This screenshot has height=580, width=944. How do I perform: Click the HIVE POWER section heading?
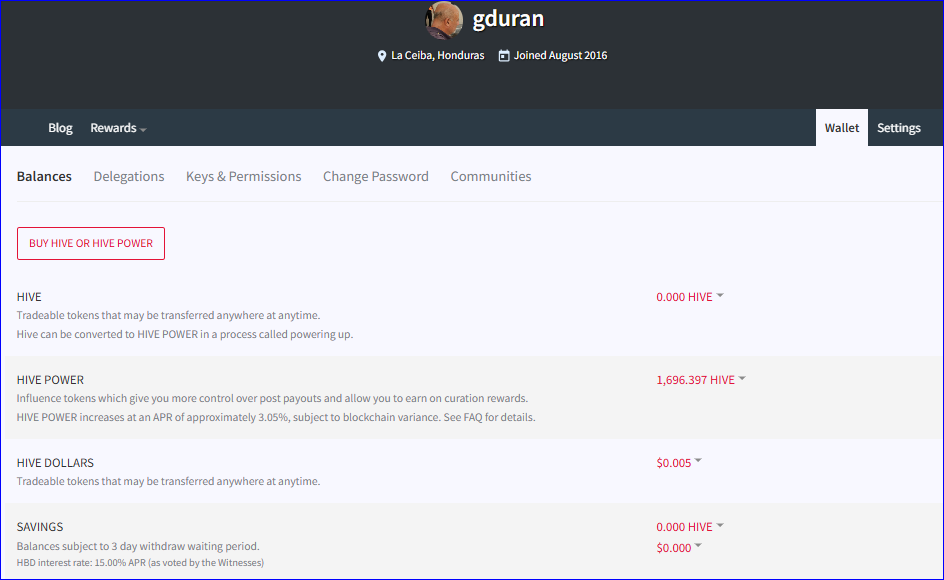[x=50, y=380]
